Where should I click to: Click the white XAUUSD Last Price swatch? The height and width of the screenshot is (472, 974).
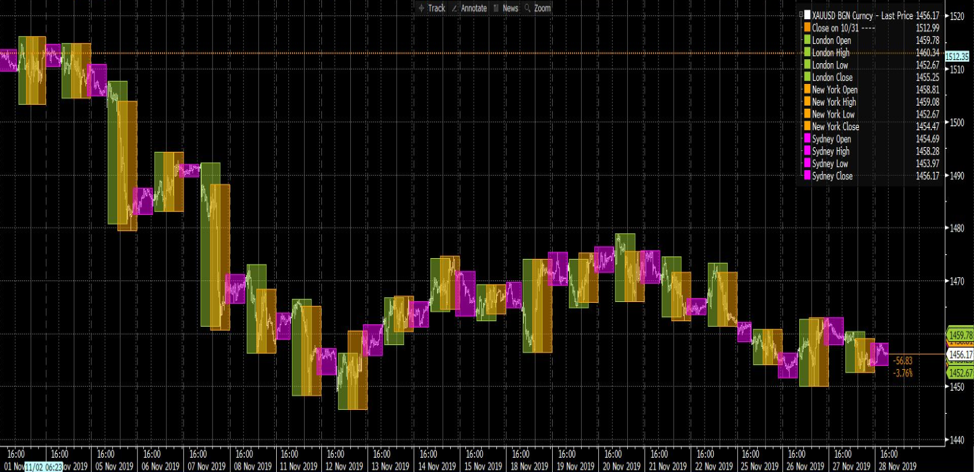point(805,16)
